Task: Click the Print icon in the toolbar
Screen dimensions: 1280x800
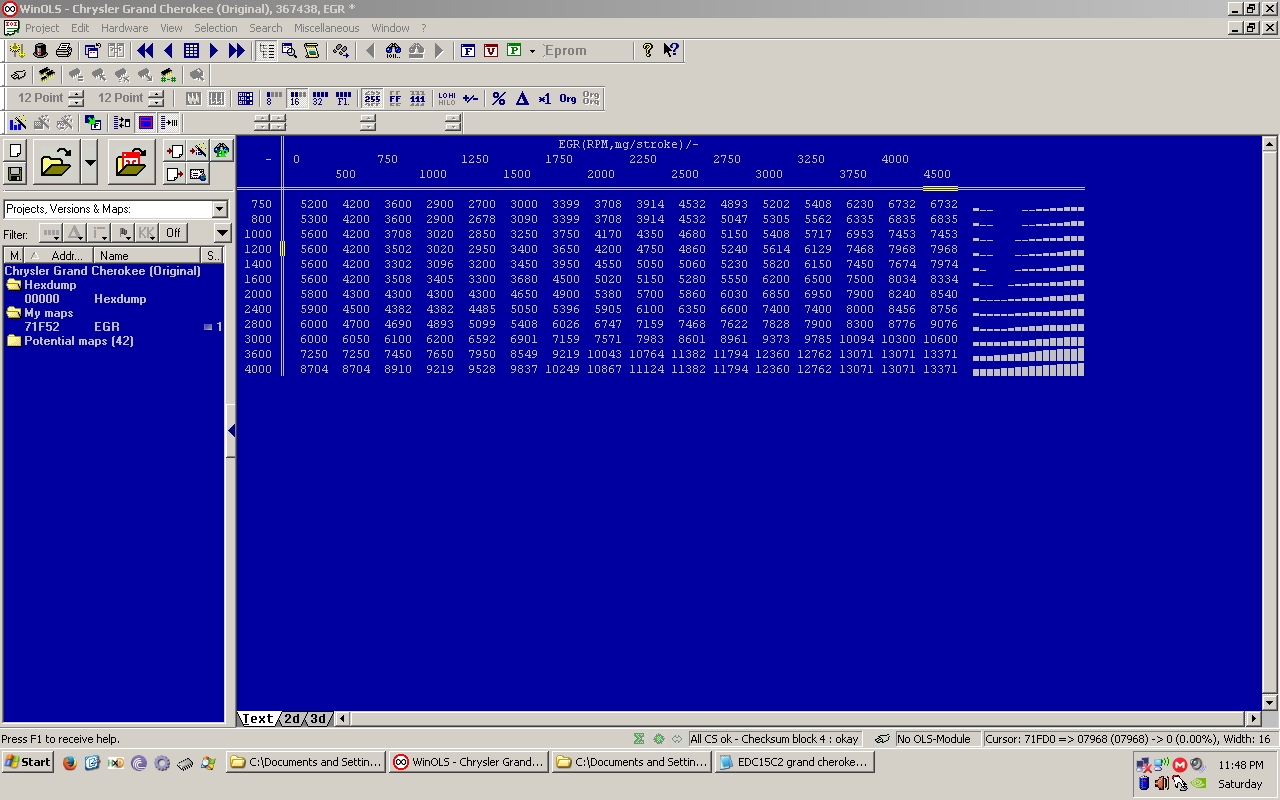Action: pos(64,50)
